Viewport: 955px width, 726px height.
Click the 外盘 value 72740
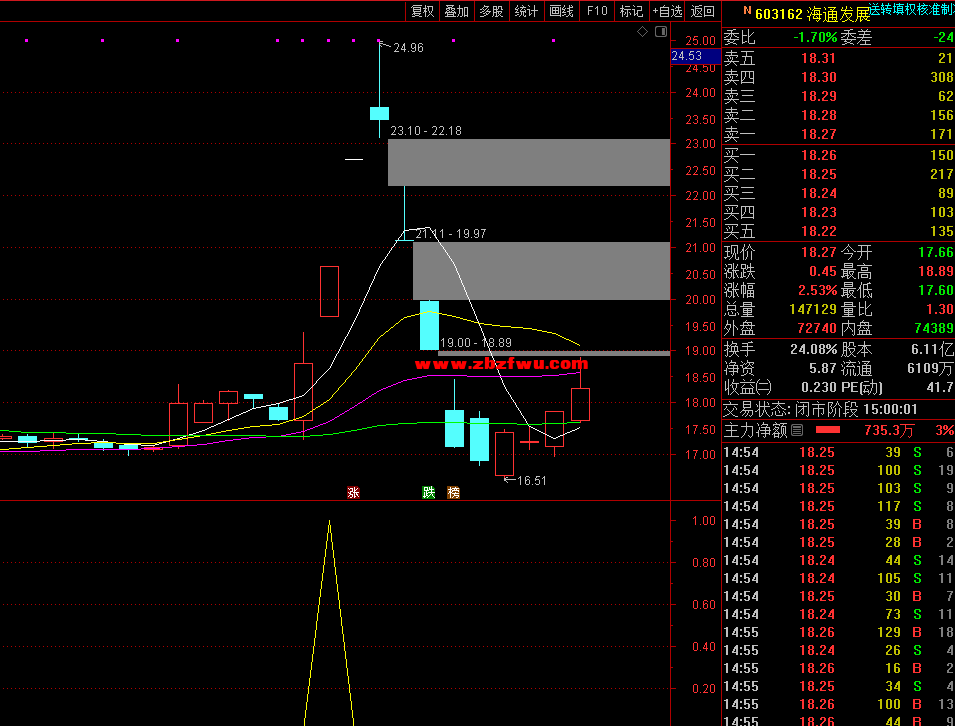[x=817, y=328]
